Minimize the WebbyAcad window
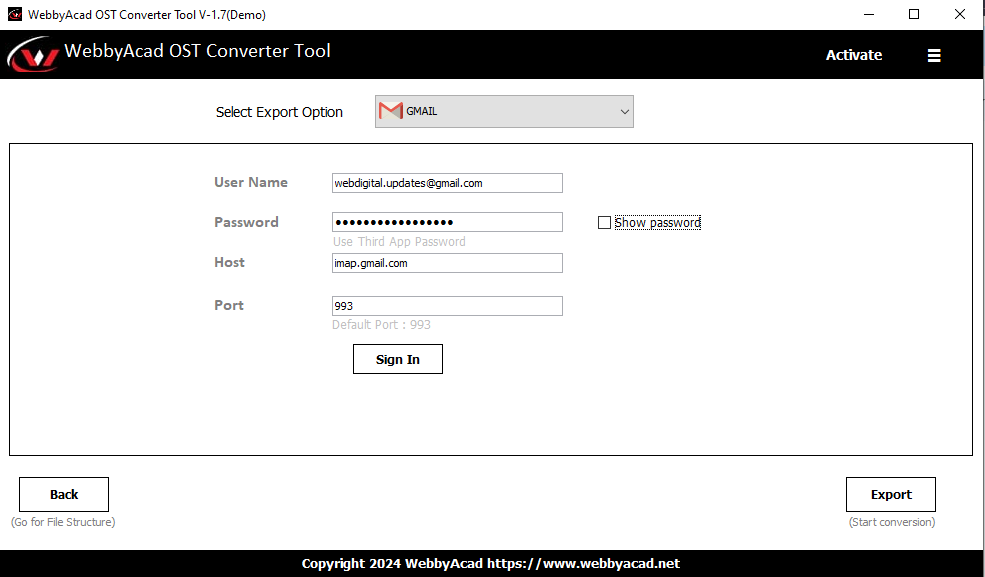 pyautogui.click(x=869, y=14)
